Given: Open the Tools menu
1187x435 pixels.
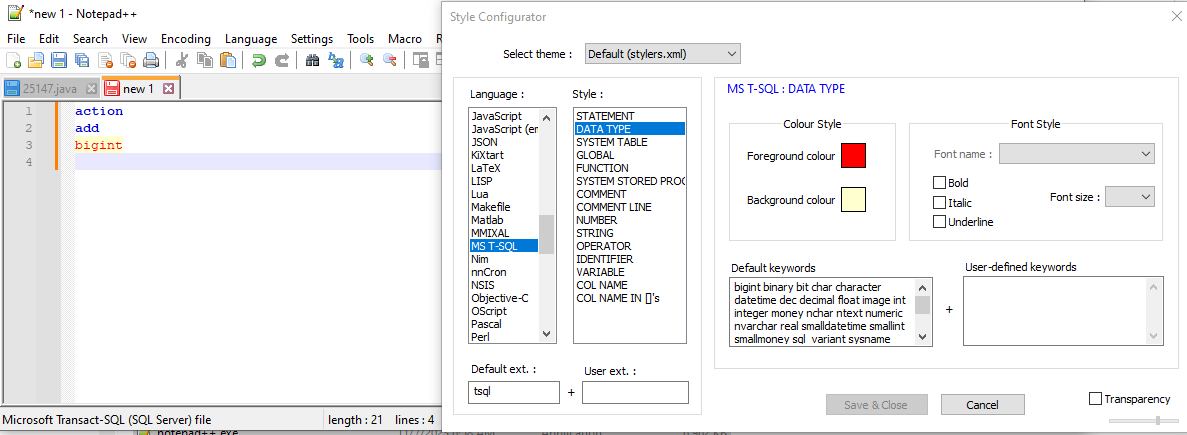Looking at the screenshot, I should click(361, 39).
